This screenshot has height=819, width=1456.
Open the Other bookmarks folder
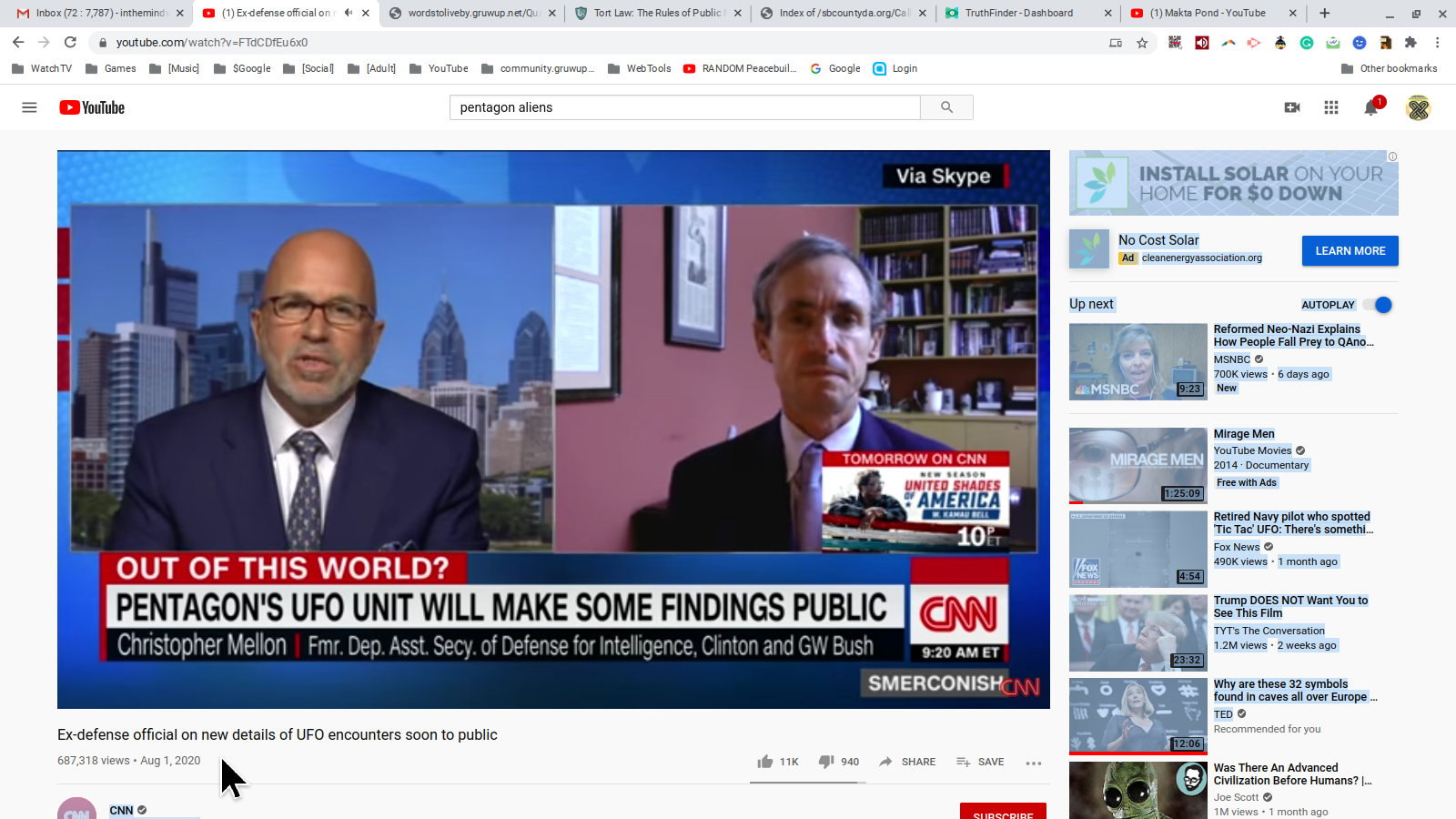tap(1390, 68)
